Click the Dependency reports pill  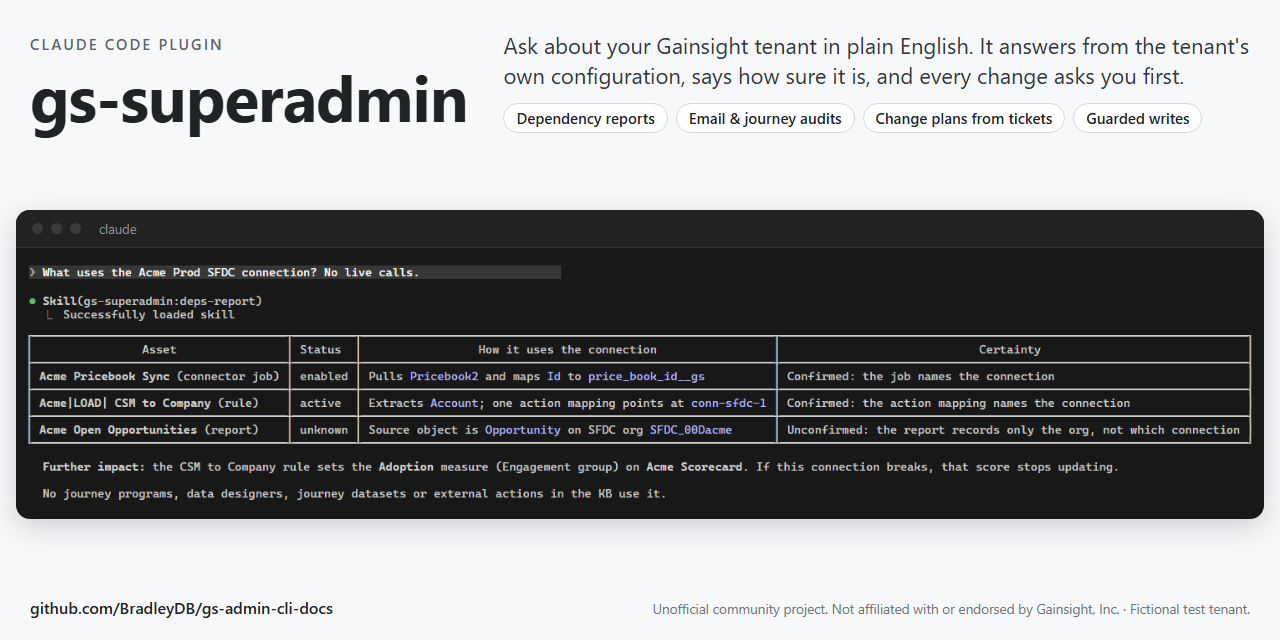[586, 118]
